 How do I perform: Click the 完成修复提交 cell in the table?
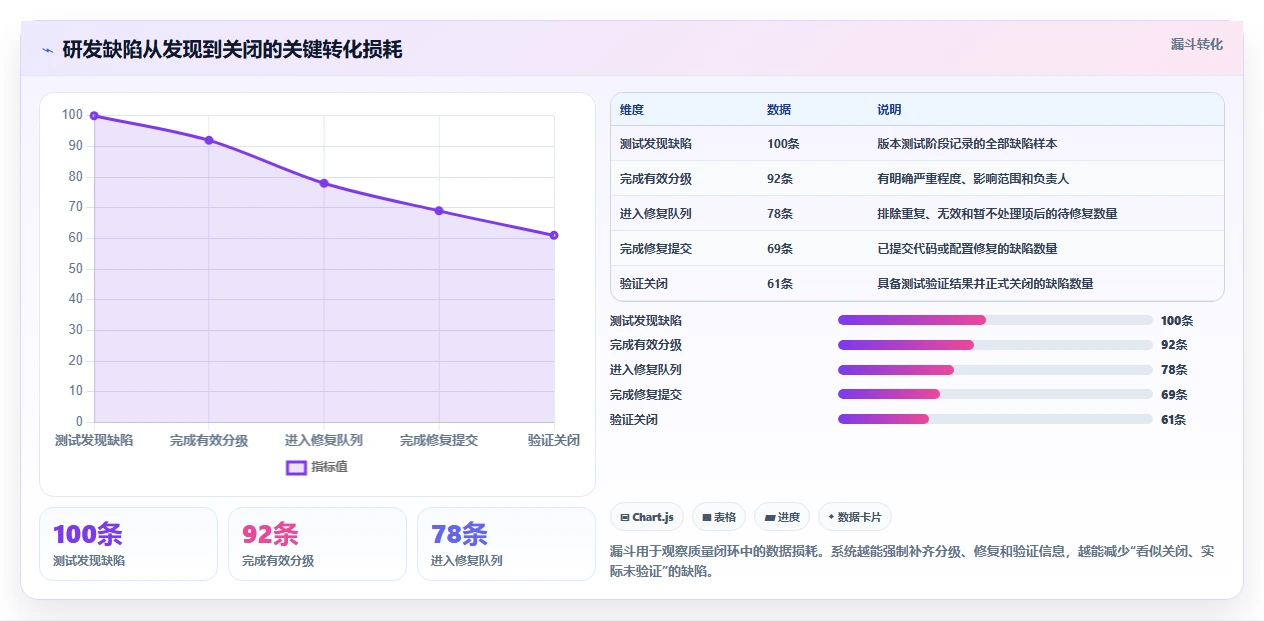point(656,248)
